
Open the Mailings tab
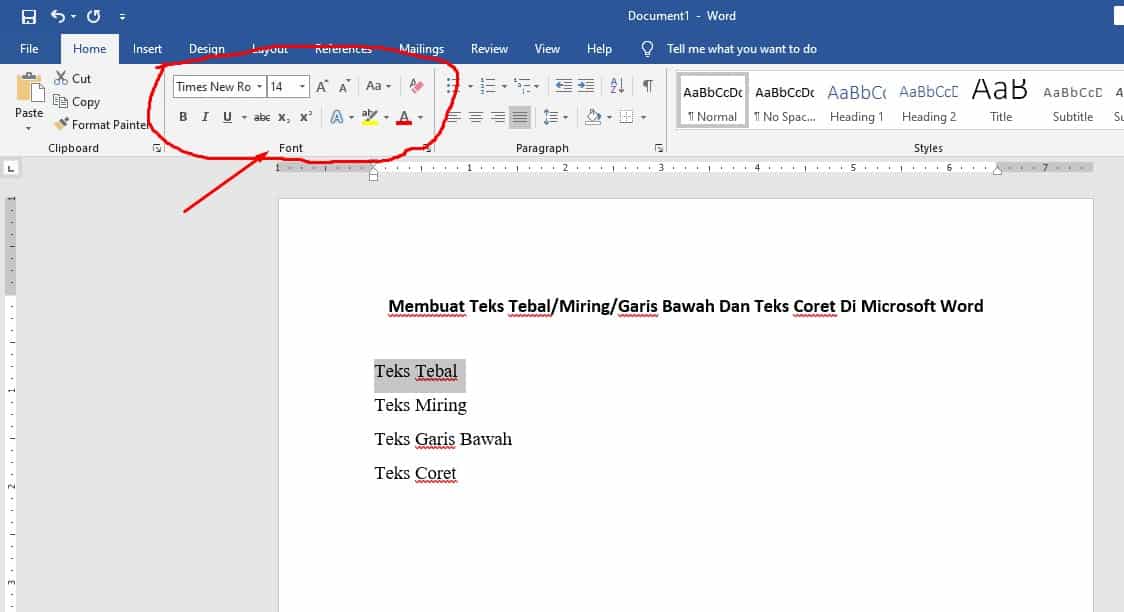tap(422, 49)
